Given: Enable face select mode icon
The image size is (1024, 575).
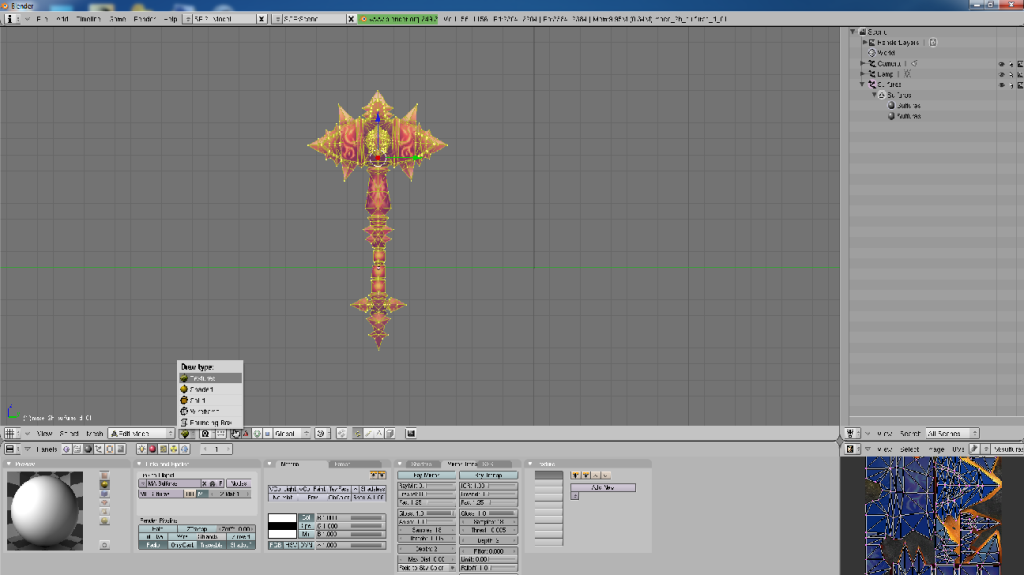Looking at the screenshot, I should (x=379, y=433).
